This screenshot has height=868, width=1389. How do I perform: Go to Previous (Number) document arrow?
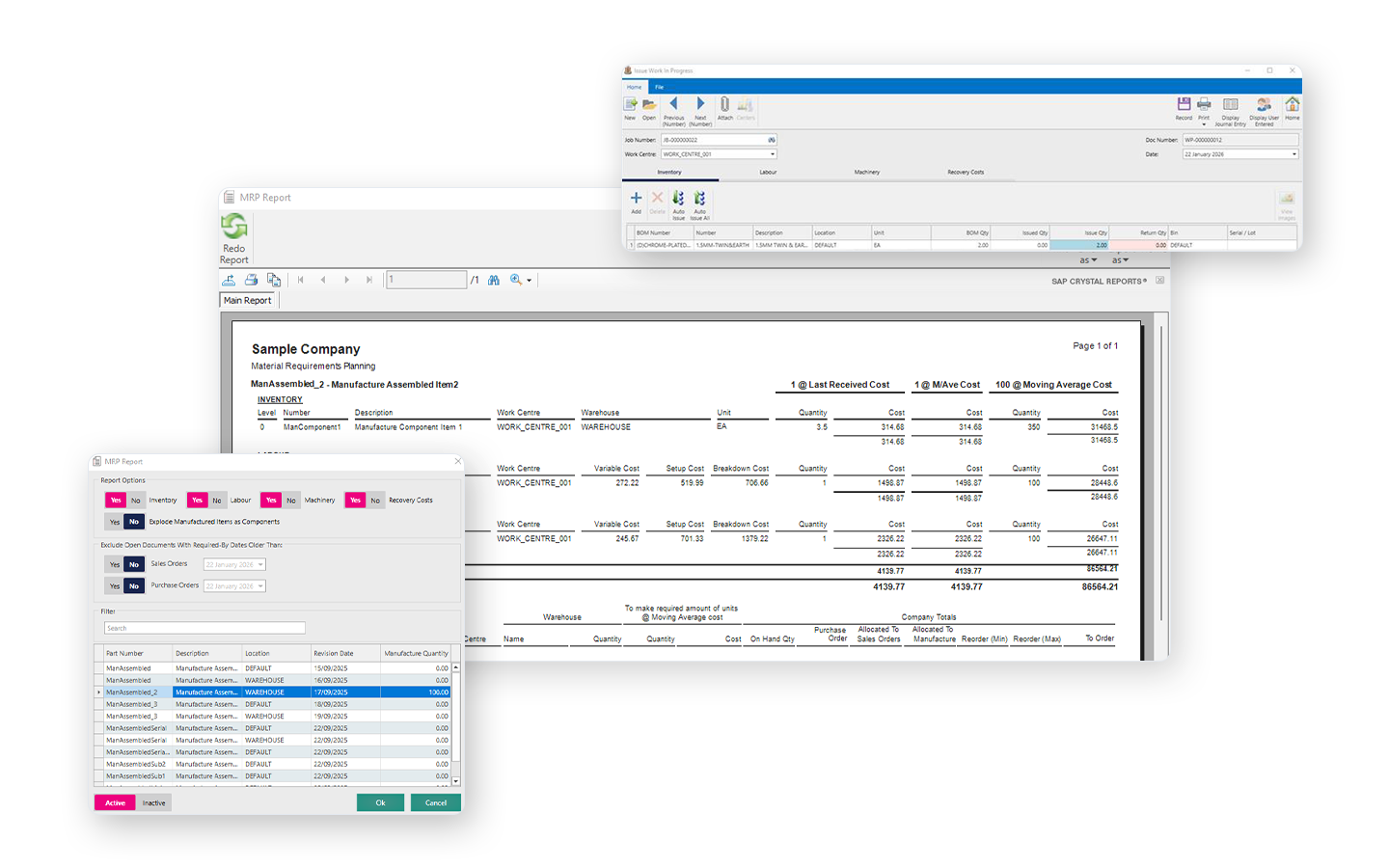pos(673,104)
